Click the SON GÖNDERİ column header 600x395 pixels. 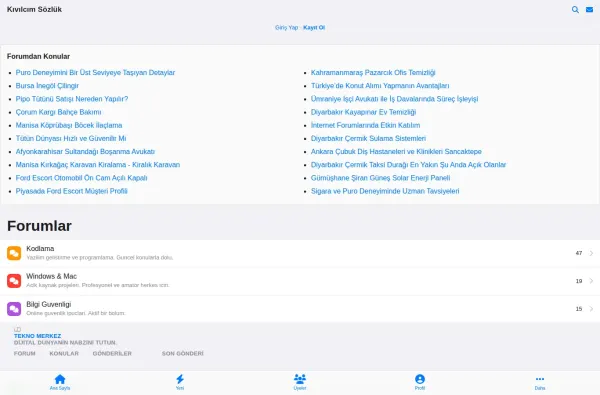pos(183,354)
